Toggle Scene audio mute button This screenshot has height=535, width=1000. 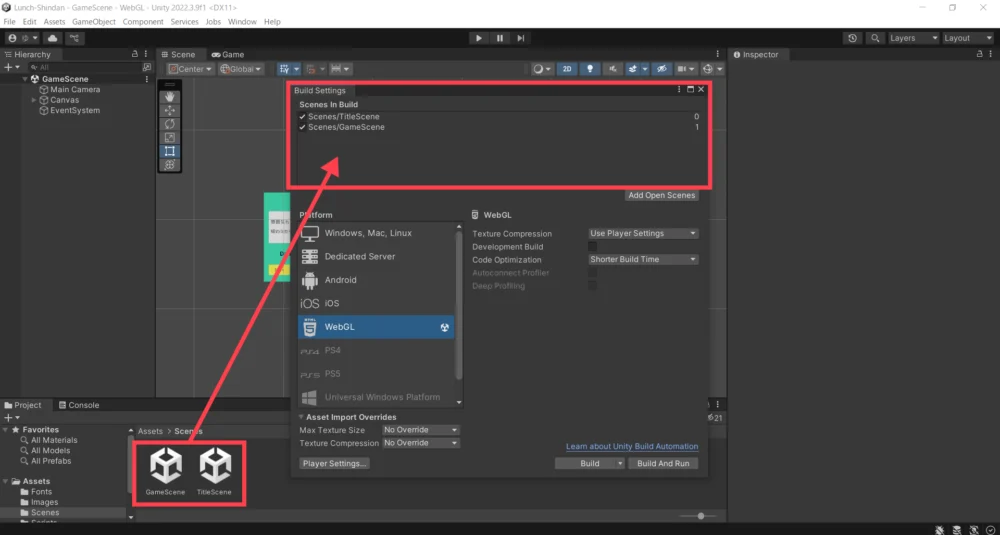(x=613, y=69)
